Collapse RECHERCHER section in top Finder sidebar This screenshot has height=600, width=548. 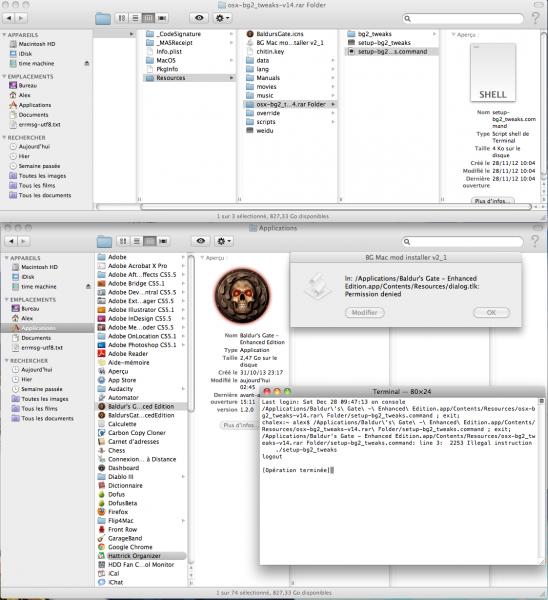pos(4,137)
